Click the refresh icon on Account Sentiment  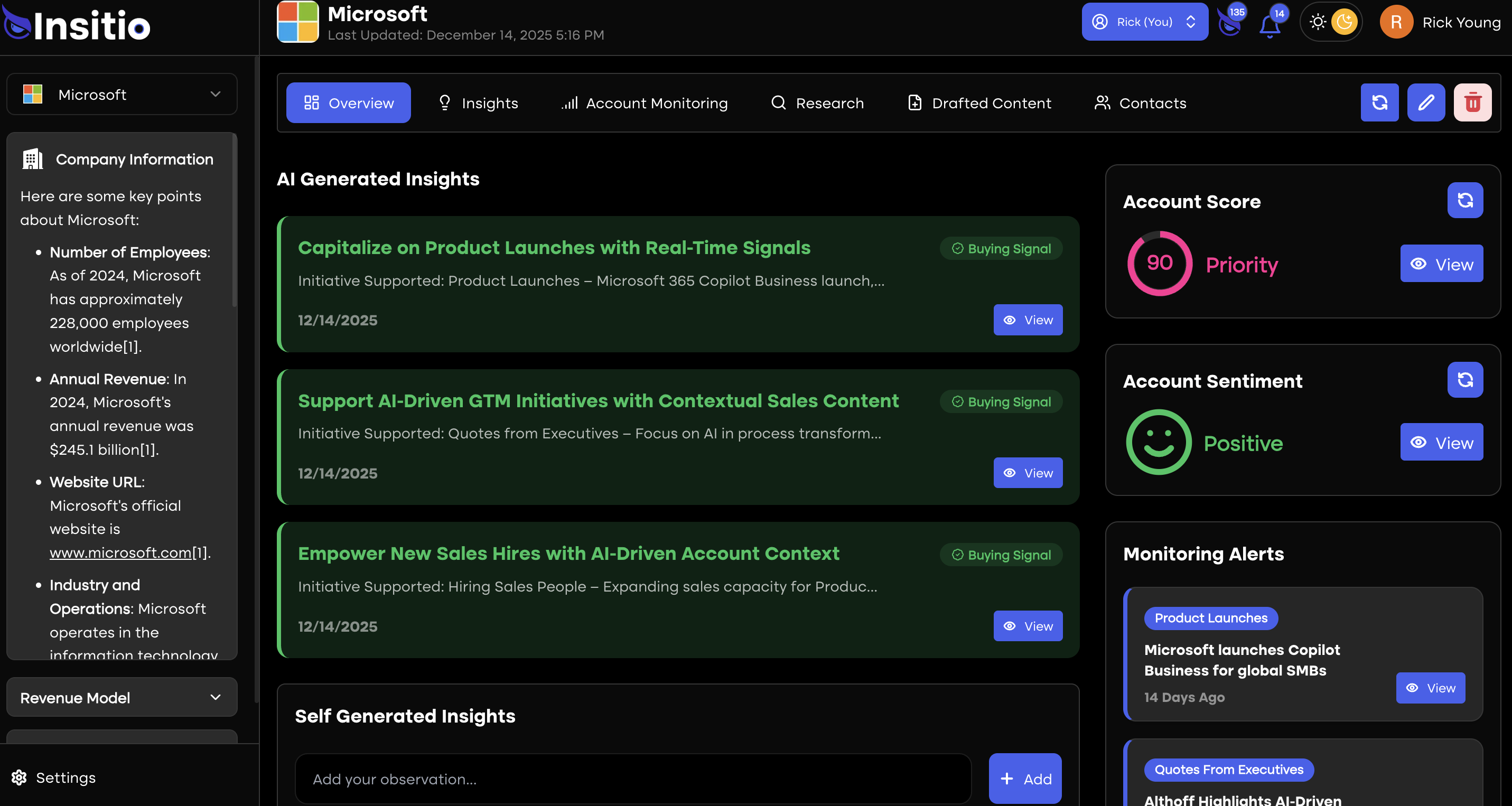pos(1464,380)
